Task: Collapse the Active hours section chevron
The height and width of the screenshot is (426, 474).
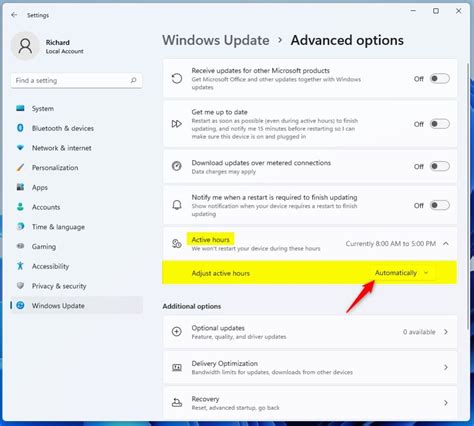Action: [446, 244]
